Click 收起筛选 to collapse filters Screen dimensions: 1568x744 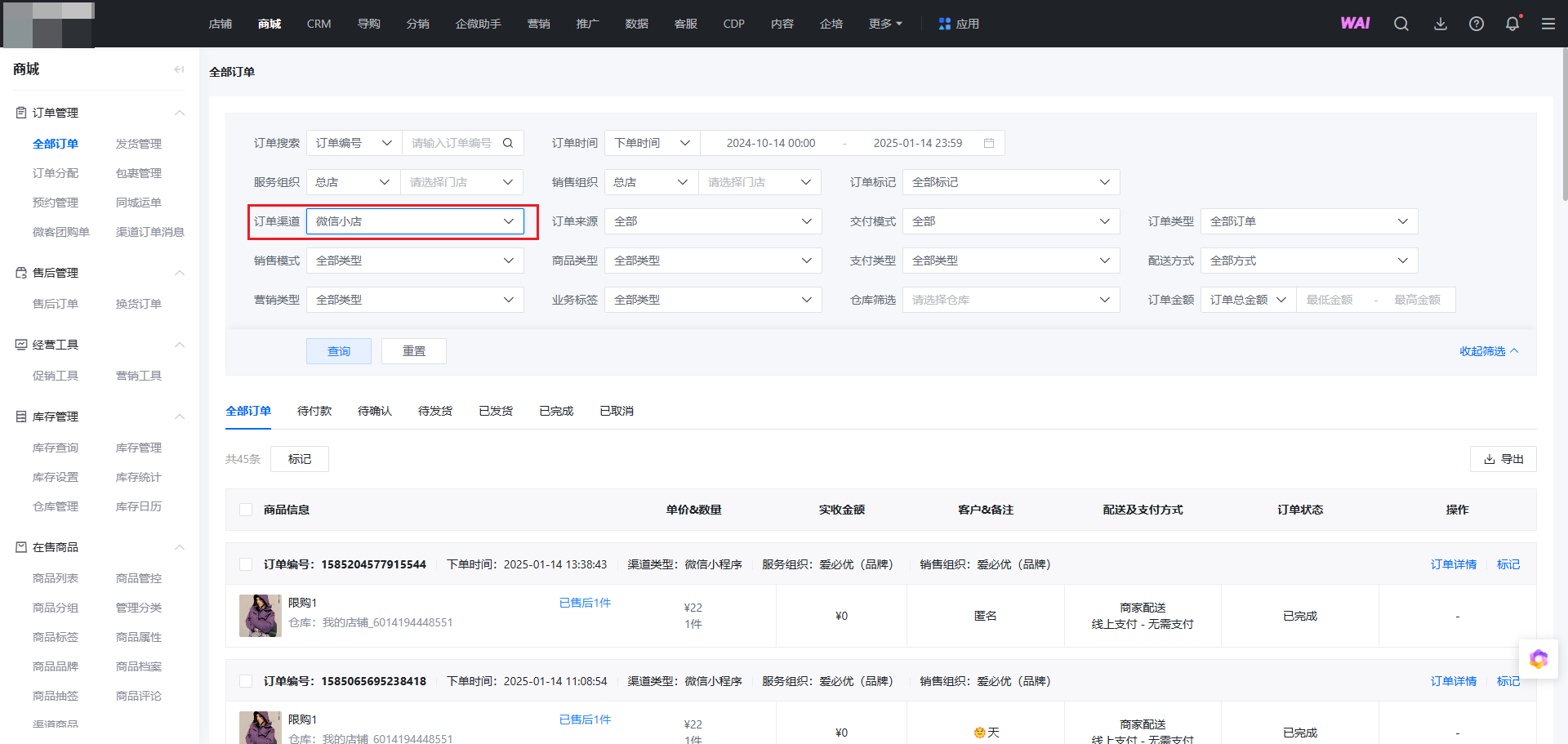click(1489, 351)
